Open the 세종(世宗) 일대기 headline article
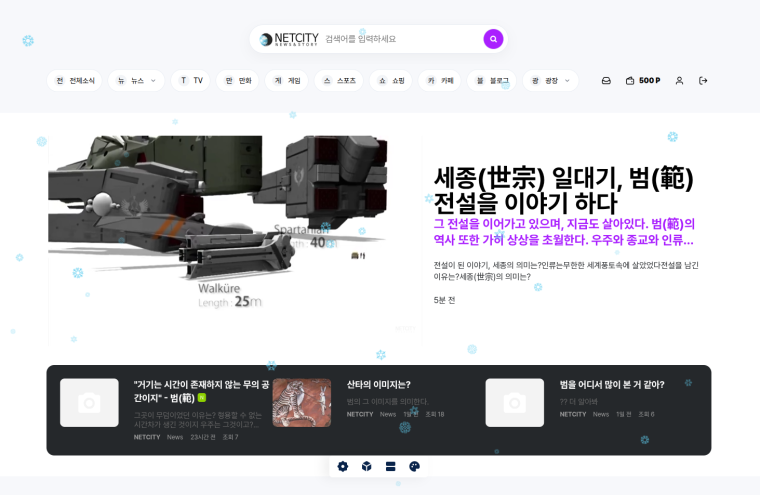This screenshot has width=760, height=495. click(x=562, y=190)
